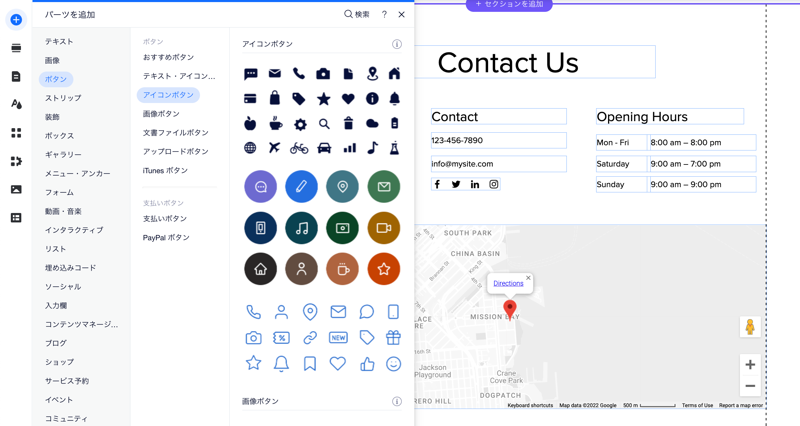
Task: Zoom out the map with minus button
Action: pyautogui.click(x=750, y=386)
